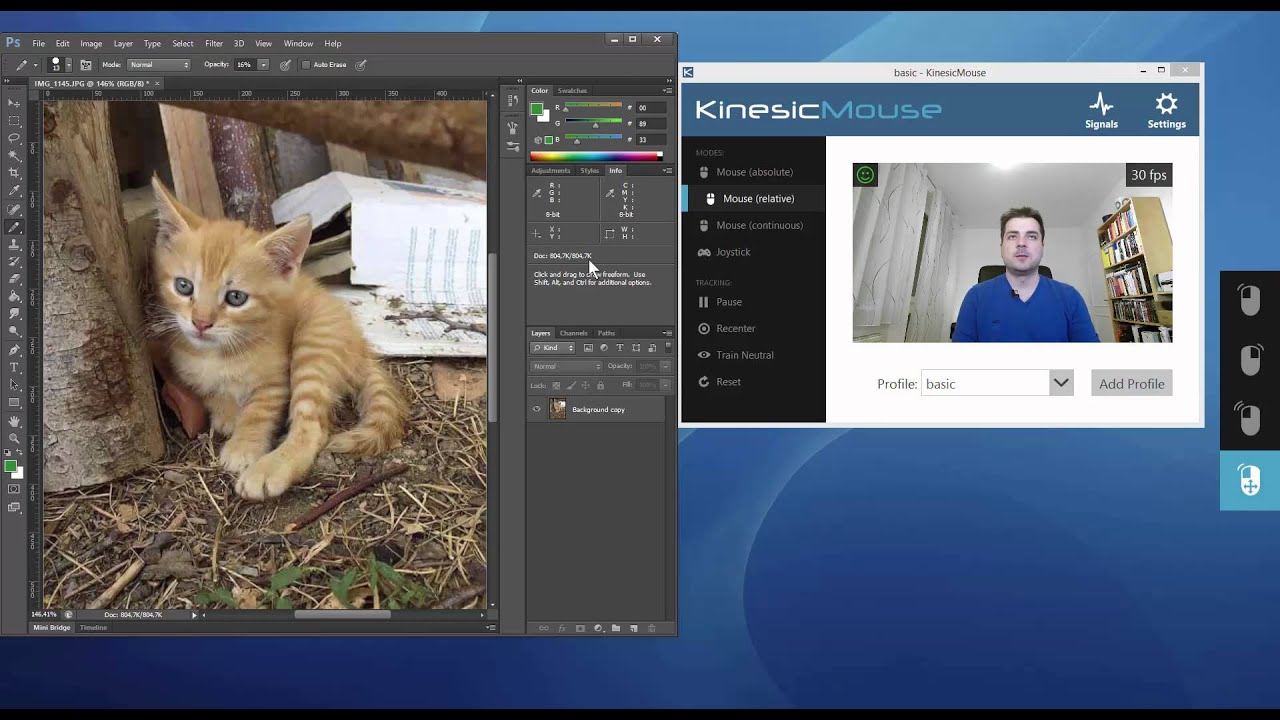This screenshot has height=720, width=1280.
Task: Select the Lasso tool
Action: tap(14, 137)
